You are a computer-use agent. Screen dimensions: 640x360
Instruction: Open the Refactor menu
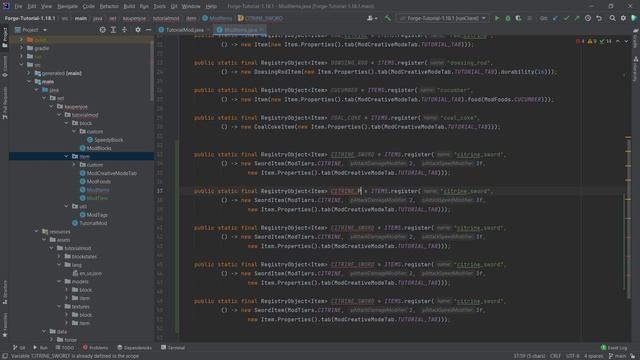click(x=109, y=6)
